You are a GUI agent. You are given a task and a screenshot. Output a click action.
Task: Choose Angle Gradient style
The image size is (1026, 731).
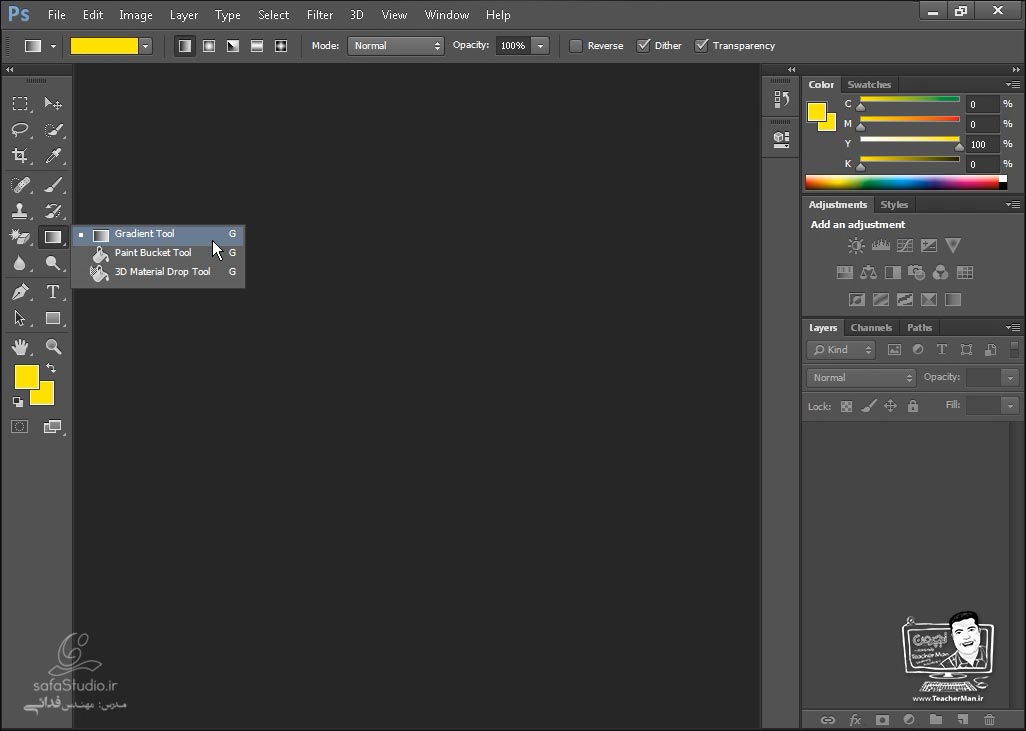pyautogui.click(x=233, y=46)
